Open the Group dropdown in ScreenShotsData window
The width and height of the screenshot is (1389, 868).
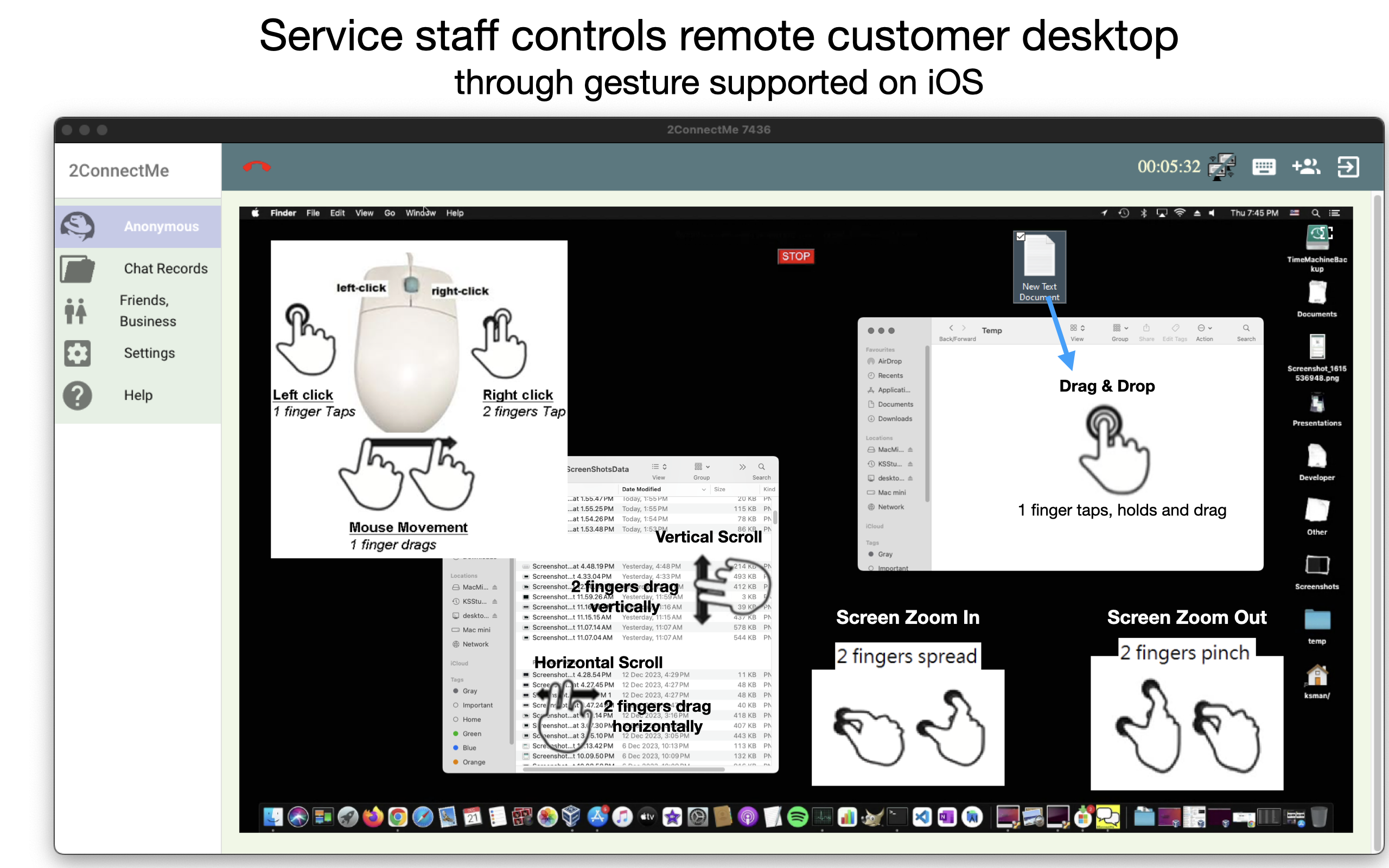click(702, 471)
